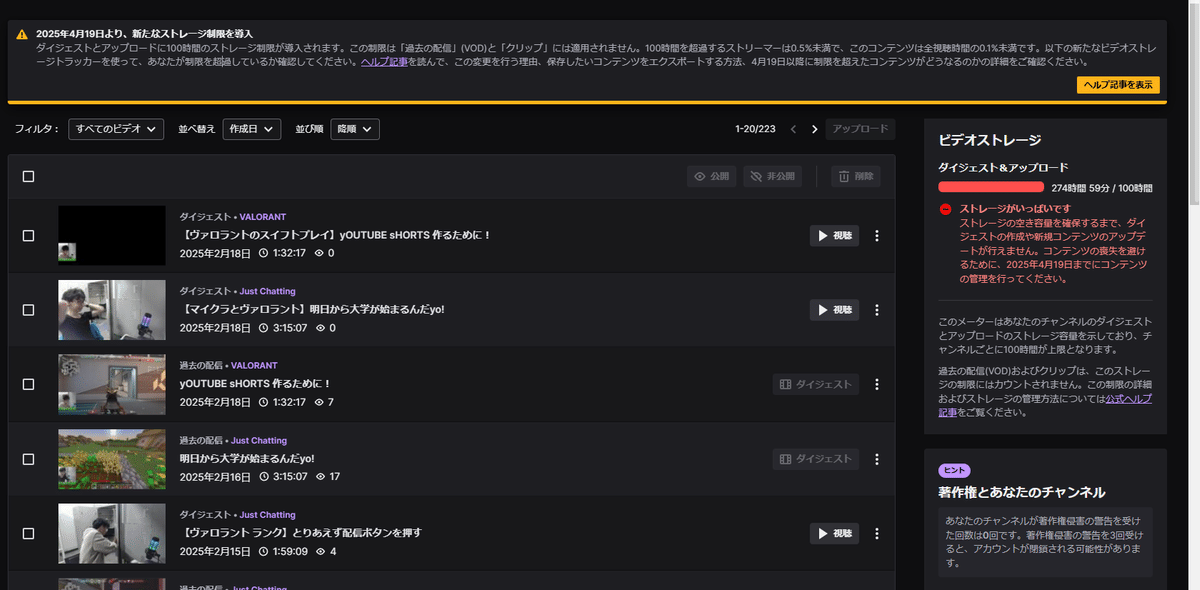Check the checkbox for the Swift Play video
The height and width of the screenshot is (590, 1200).
click(29, 236)
